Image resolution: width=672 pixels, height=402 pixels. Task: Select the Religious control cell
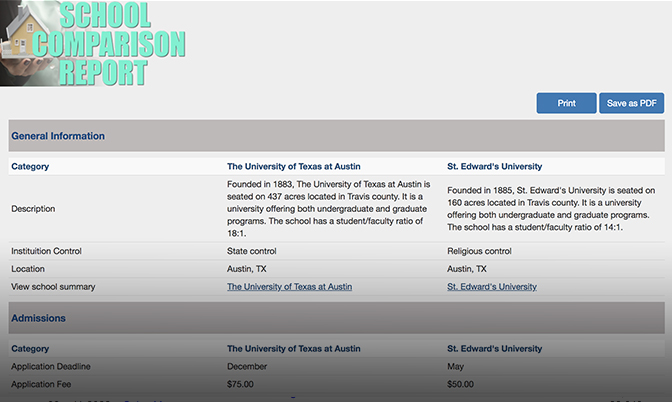coord(479,251)
